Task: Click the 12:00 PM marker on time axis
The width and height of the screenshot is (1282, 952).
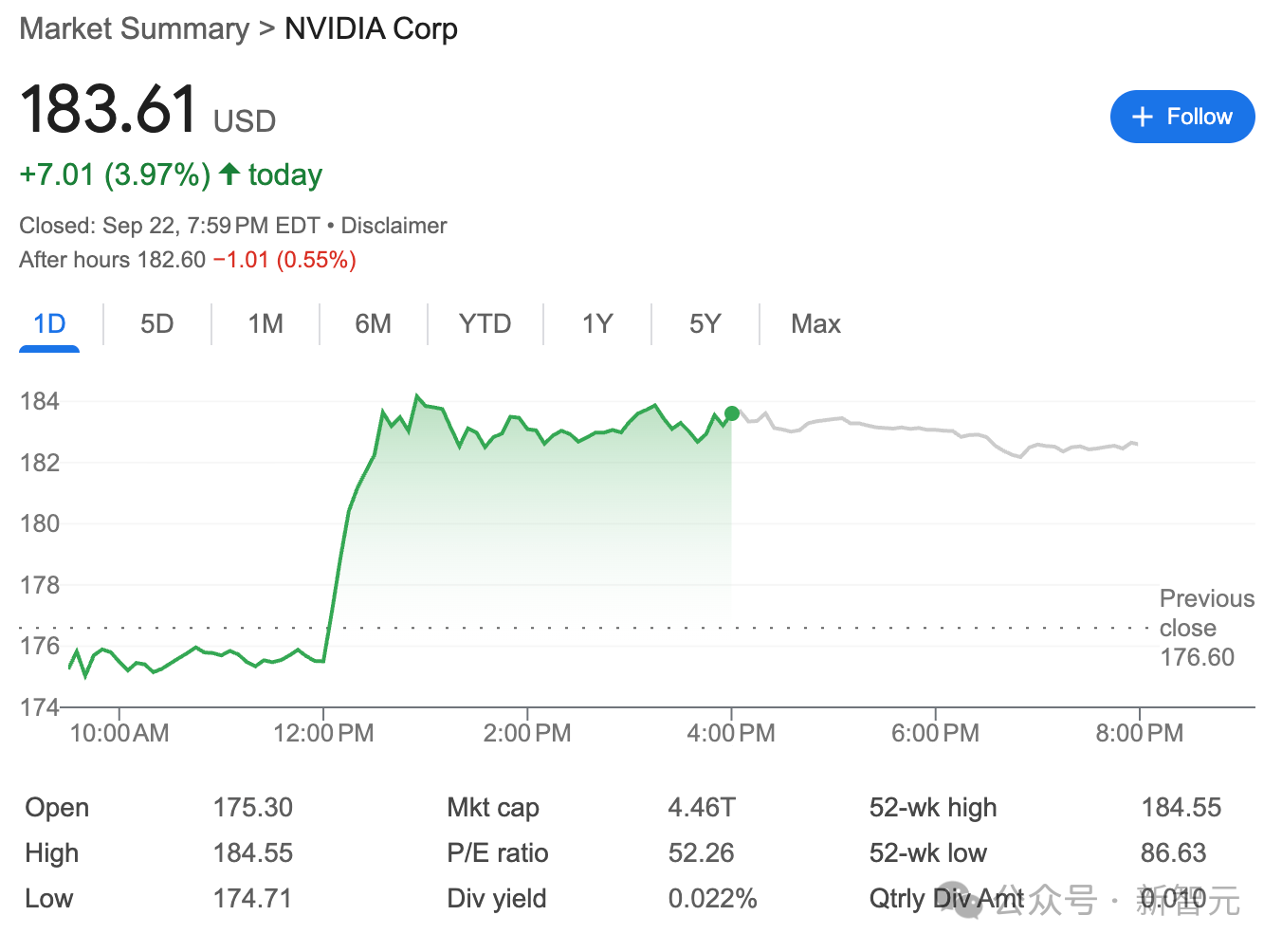Action: [x=323, y=733]
